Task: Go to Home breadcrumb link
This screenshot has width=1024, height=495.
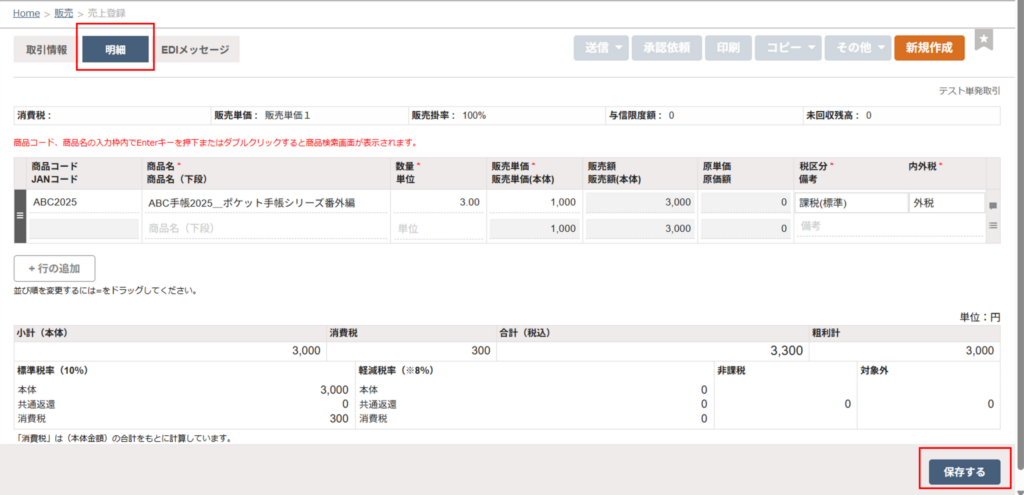Action: [27, 13]
